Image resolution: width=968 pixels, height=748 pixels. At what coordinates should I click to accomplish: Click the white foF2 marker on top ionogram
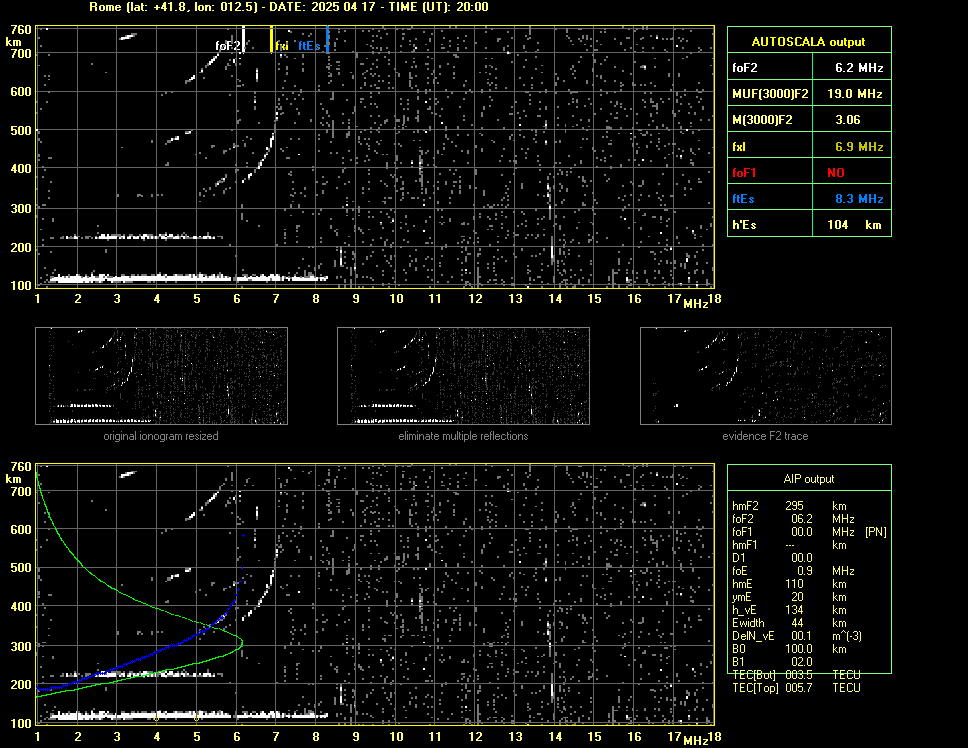pos(243,39)
